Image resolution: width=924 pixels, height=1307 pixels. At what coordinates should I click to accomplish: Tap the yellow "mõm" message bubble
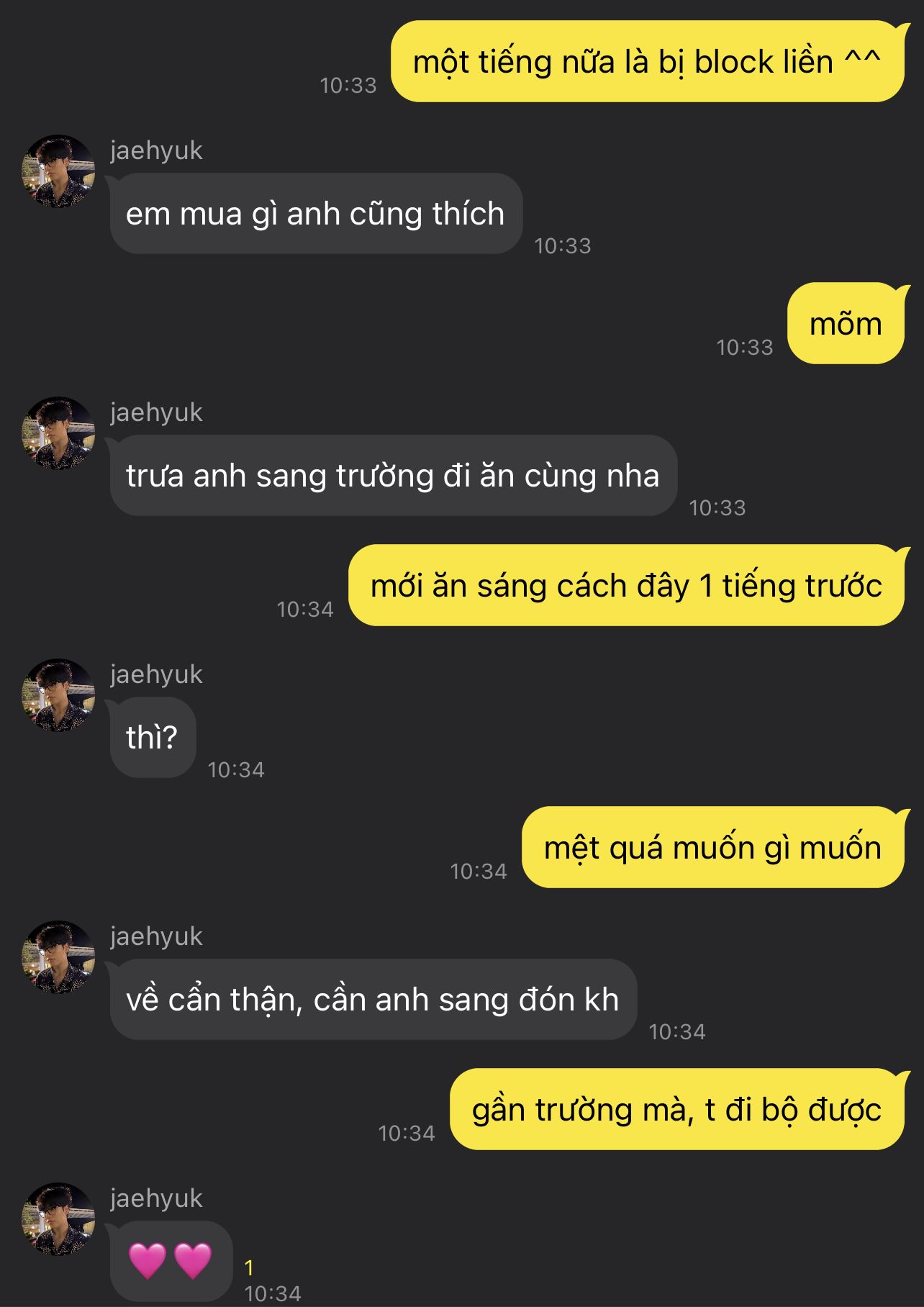[x=846, y=324]
